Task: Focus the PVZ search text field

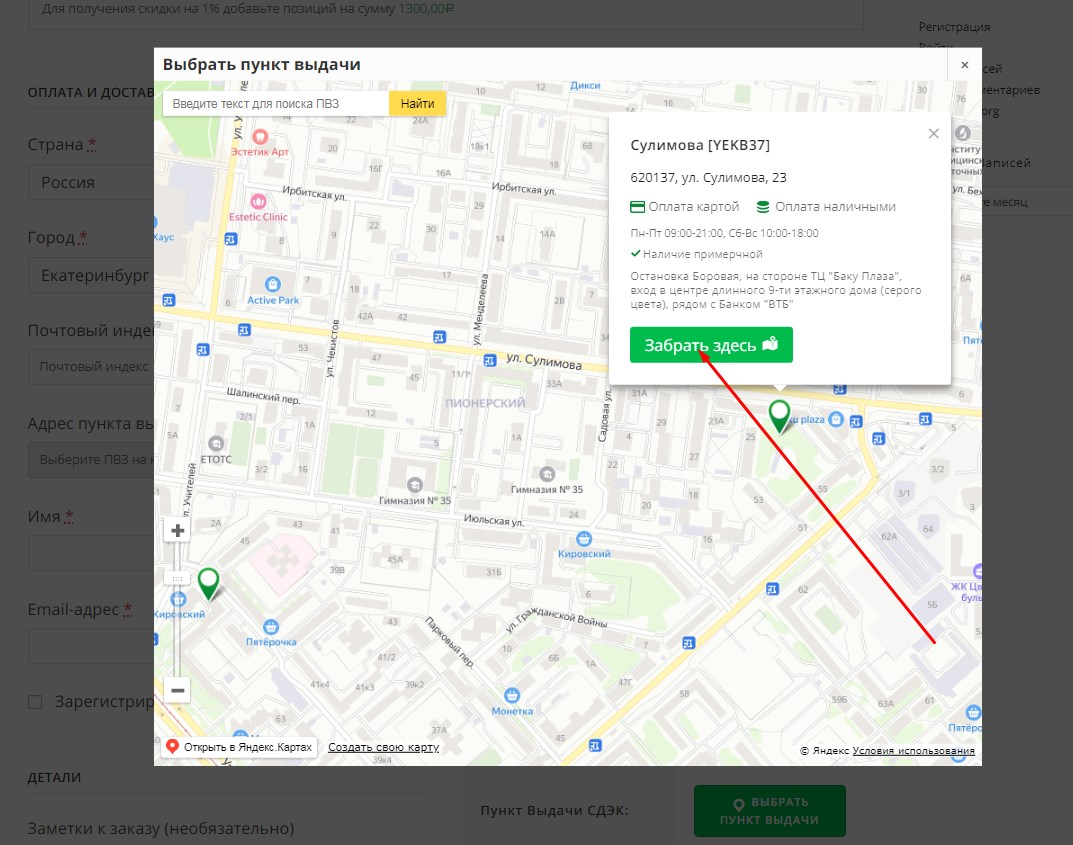Action: 276,103
